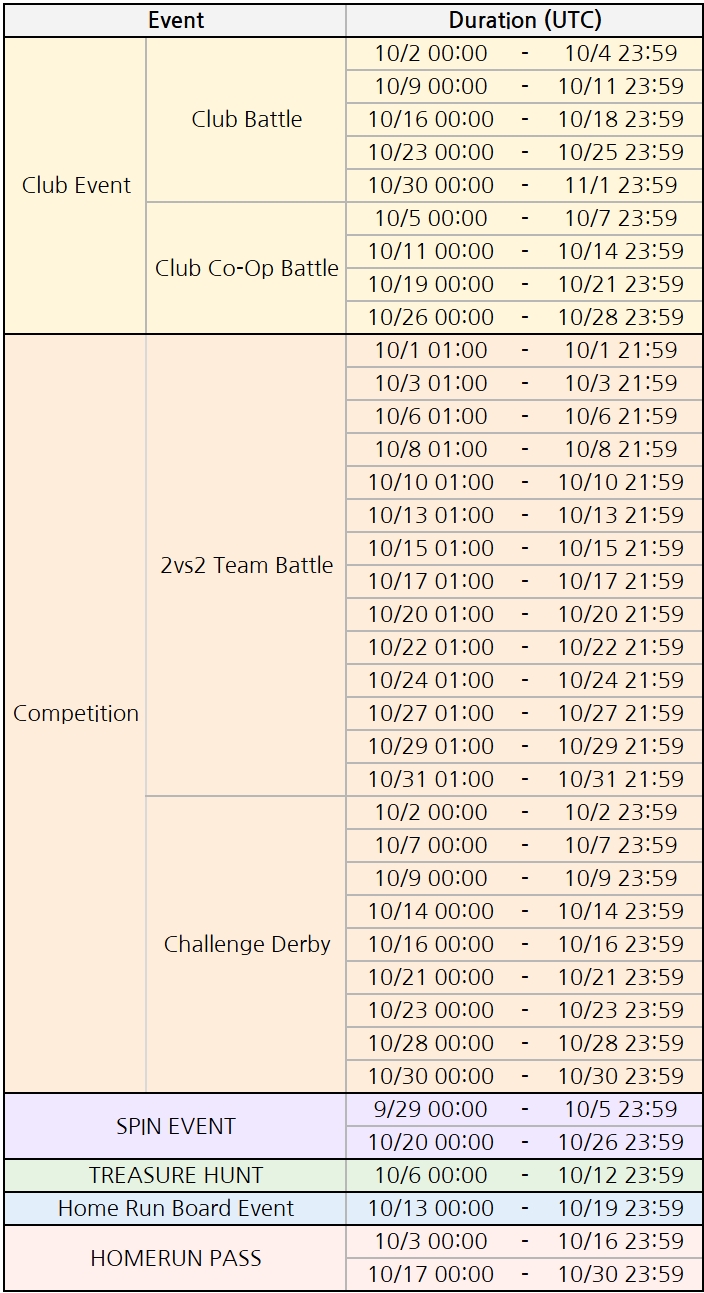The image size is (704, 1293).
Task: Click the 11/1 23:59 end time
Action: tap(620, 185)
